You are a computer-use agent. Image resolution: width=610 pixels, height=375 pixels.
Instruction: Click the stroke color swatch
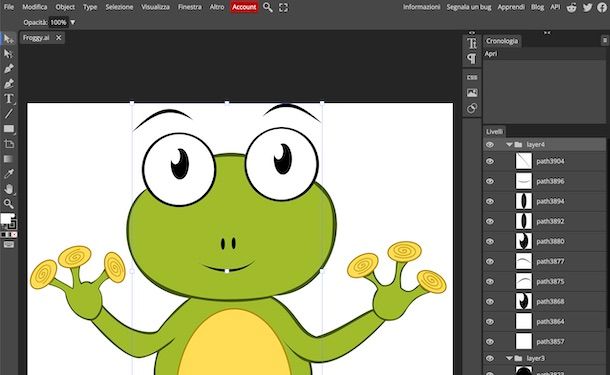(x=12, y=224)
